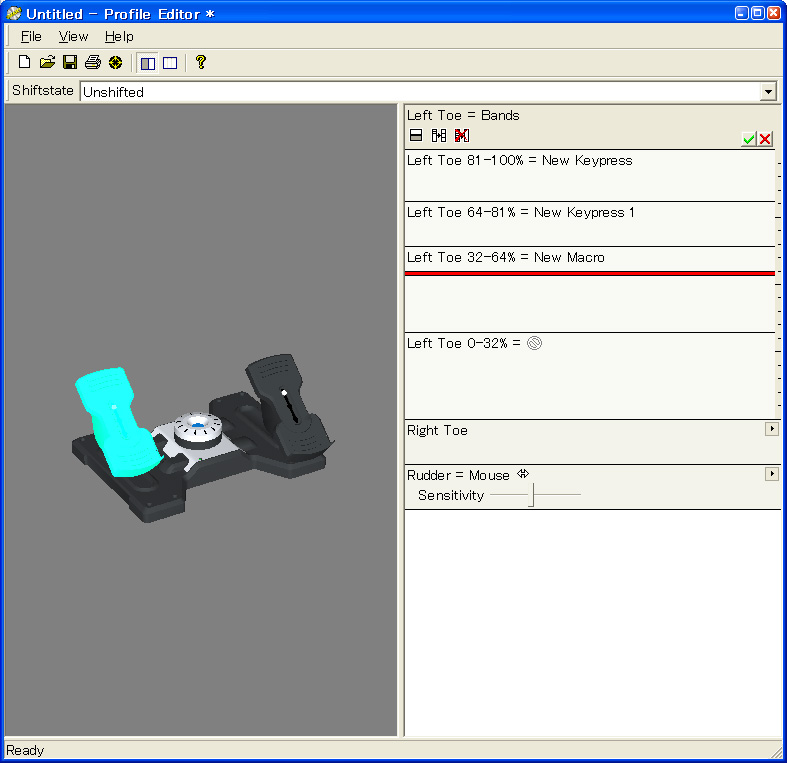Image resolution: width=787 pixels, height=763 pixels.
Task: Open the Shiftstate dropdown
Action: (x=768, y=92)
